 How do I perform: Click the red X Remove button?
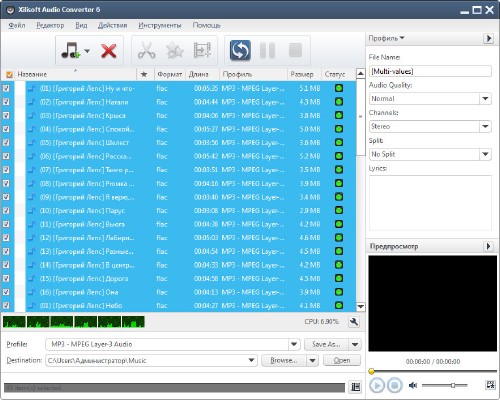pyautogui.click(x=109, y=51)
